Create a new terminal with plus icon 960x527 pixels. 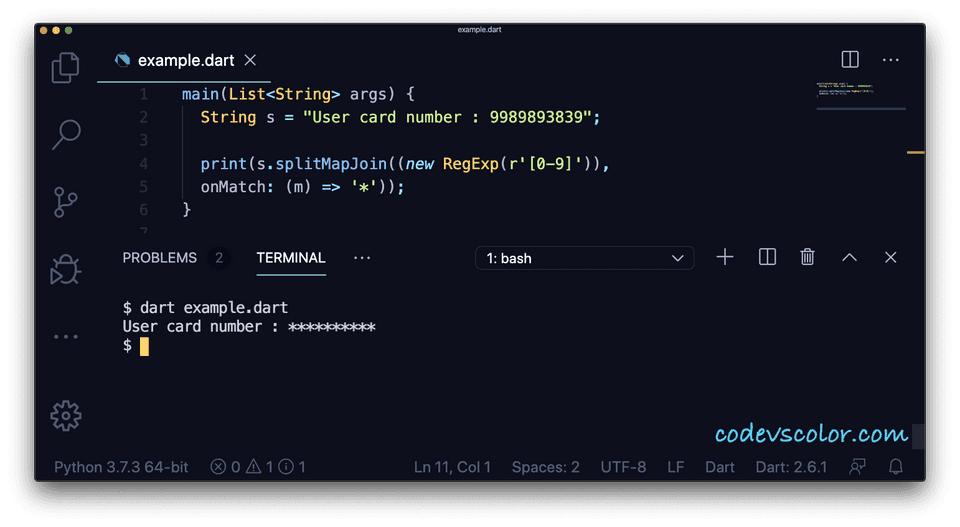tap(725, 258)
